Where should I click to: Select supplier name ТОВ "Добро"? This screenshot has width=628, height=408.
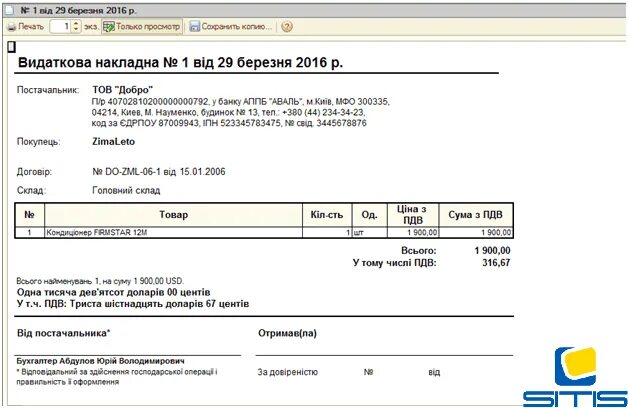[123, 90]
